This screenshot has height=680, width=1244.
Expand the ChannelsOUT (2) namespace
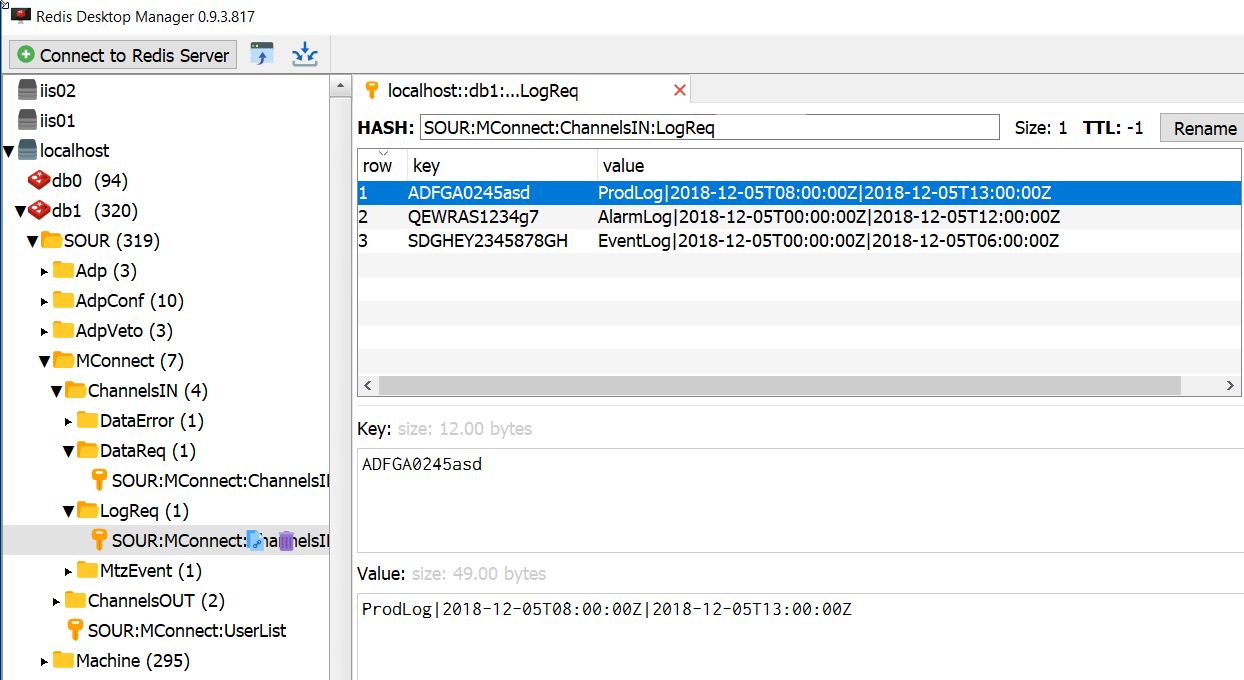[x=57, y=601]
